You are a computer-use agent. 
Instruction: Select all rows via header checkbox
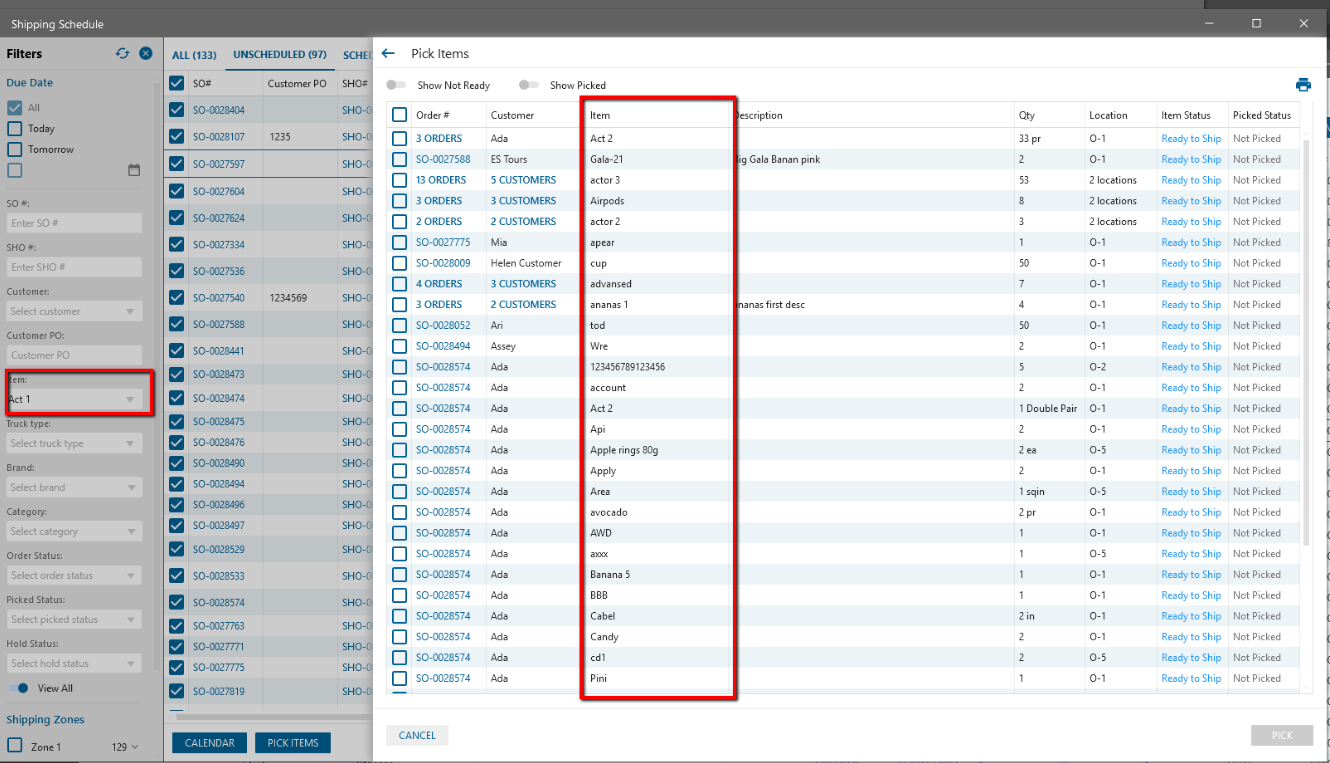pyautogui.click(x=399, y=115)
